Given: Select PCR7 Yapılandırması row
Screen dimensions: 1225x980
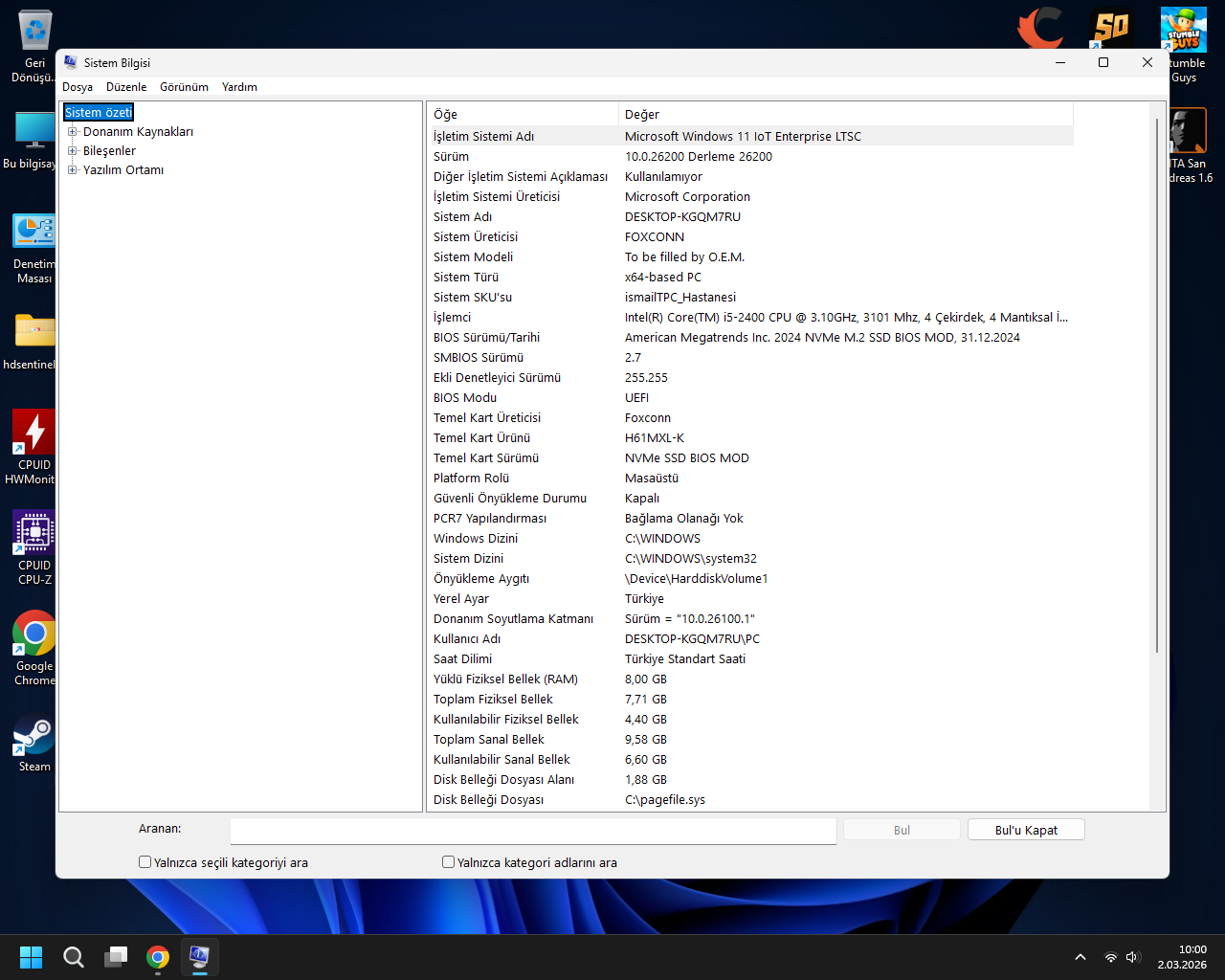Looking at the screenshot, I should point(750,519).
